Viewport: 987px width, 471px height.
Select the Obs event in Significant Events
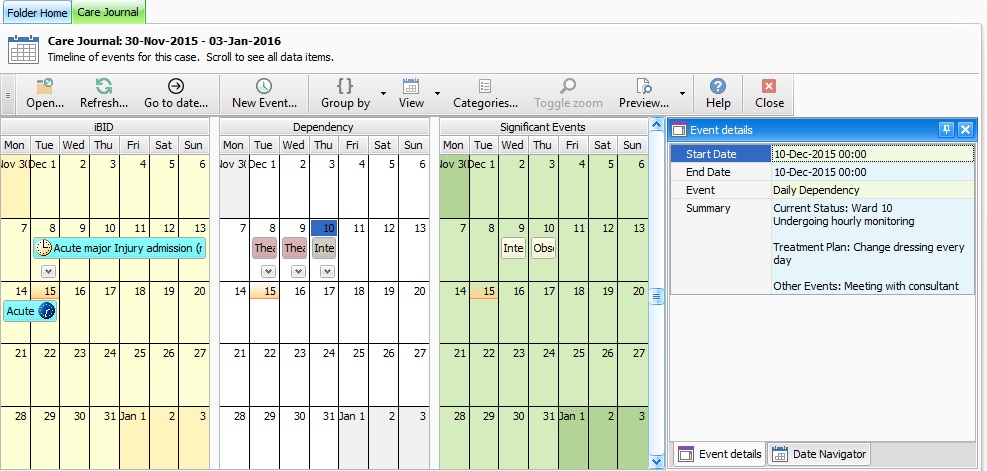point(543,248)
